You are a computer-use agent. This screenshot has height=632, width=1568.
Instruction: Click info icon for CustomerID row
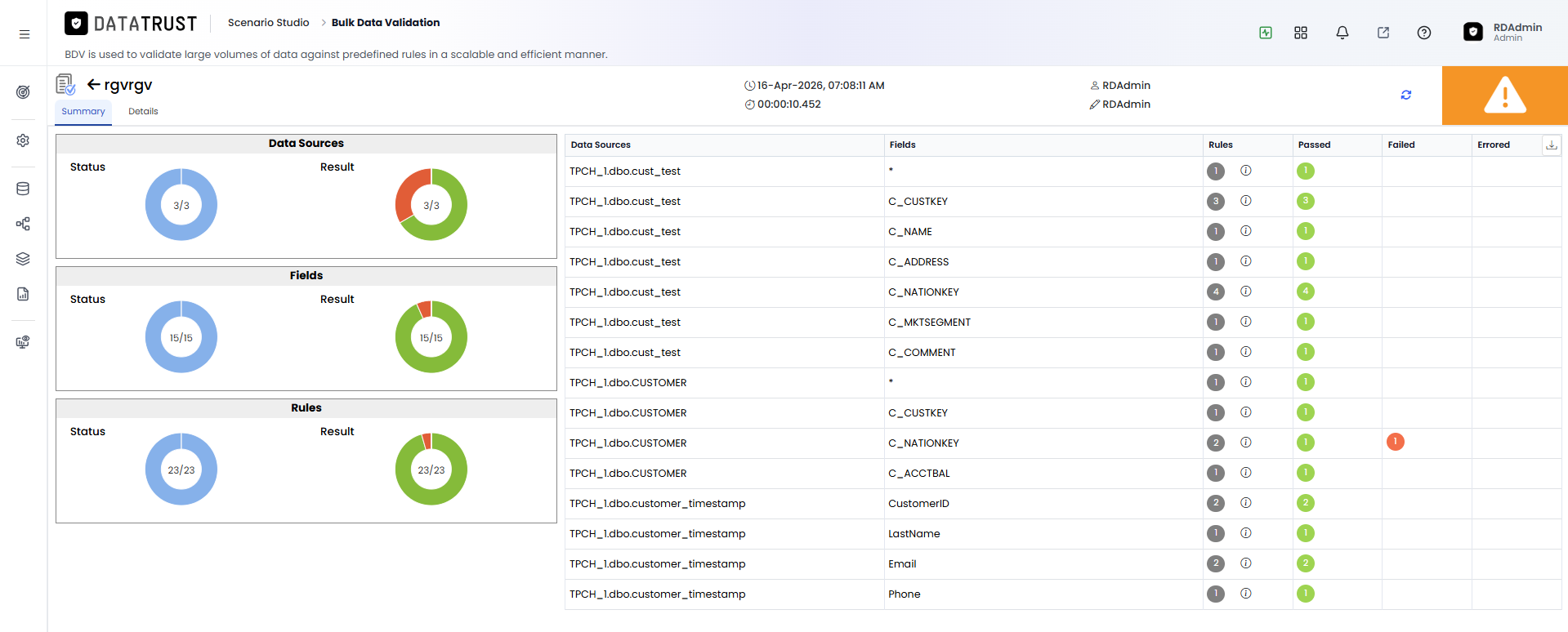coord(1246,503)
